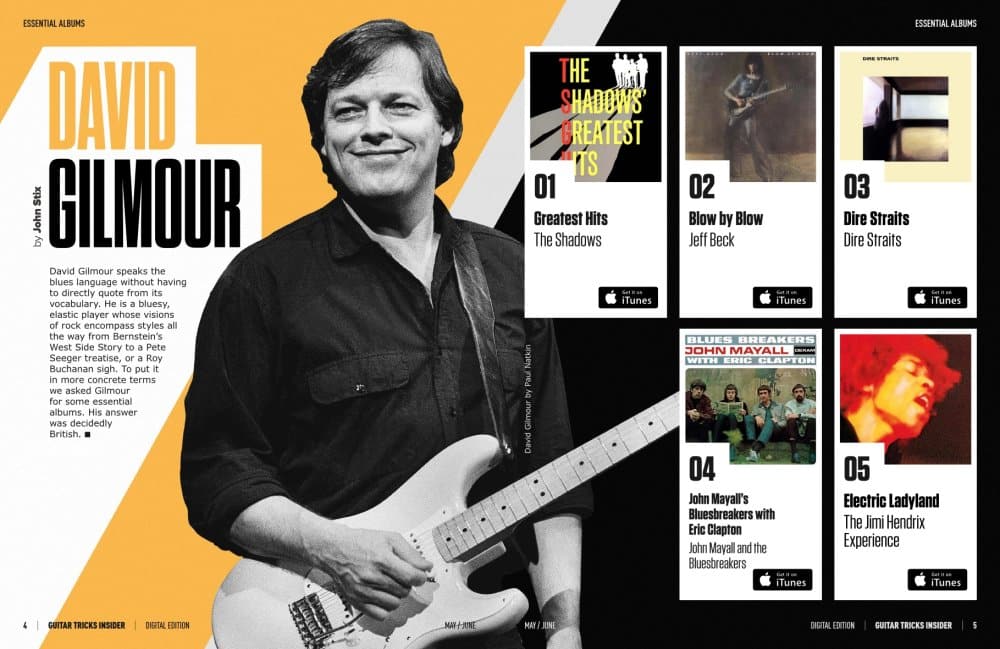Click the Essential Albums header at top left
Screen dimensions: 1000x649
[54, 24]
